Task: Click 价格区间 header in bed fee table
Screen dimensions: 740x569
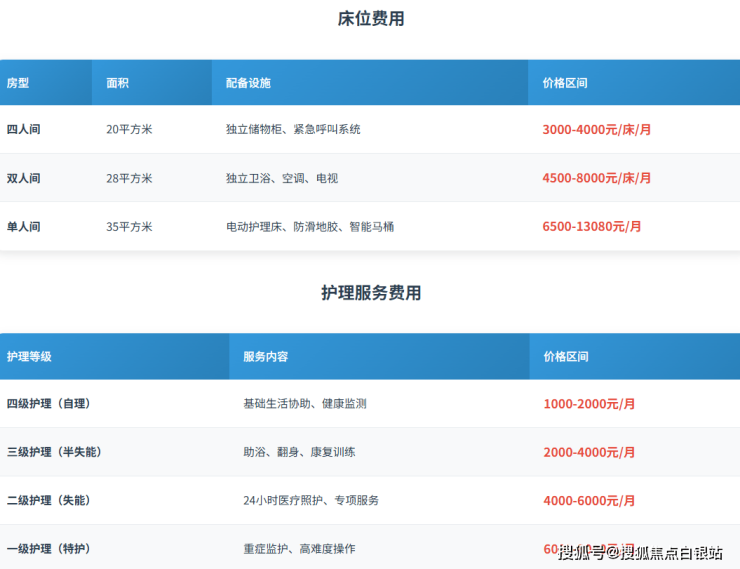Action: pos(565,83)
